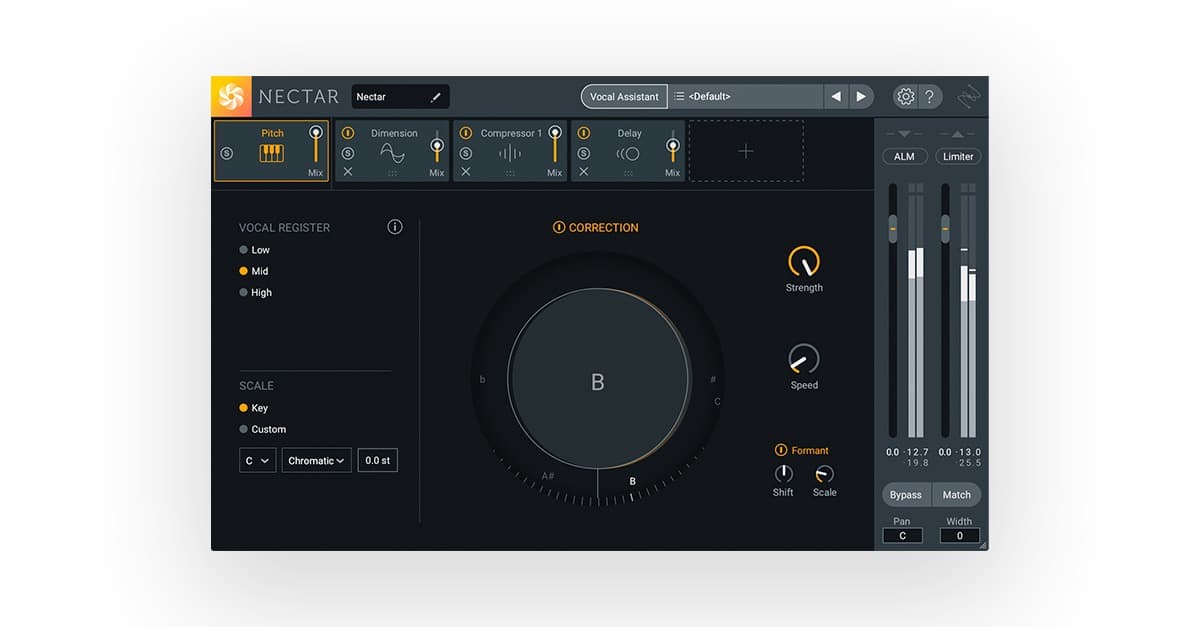The width and height of the screenshot is (1200, 627).
Task: Open the Chromatic scale dropdown
Action: [315, 460]
